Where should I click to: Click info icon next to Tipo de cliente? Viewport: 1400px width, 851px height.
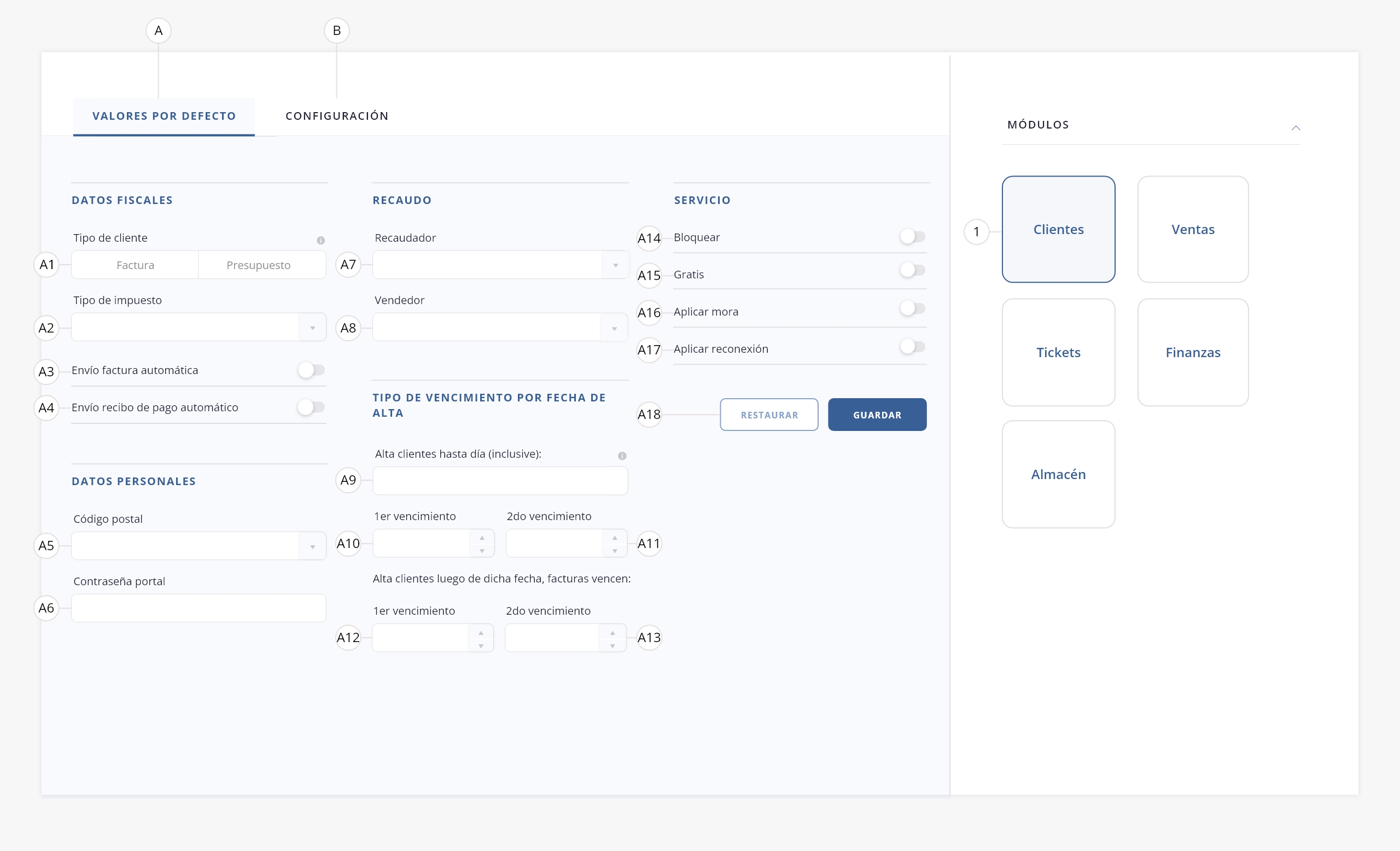pos(320,240)
